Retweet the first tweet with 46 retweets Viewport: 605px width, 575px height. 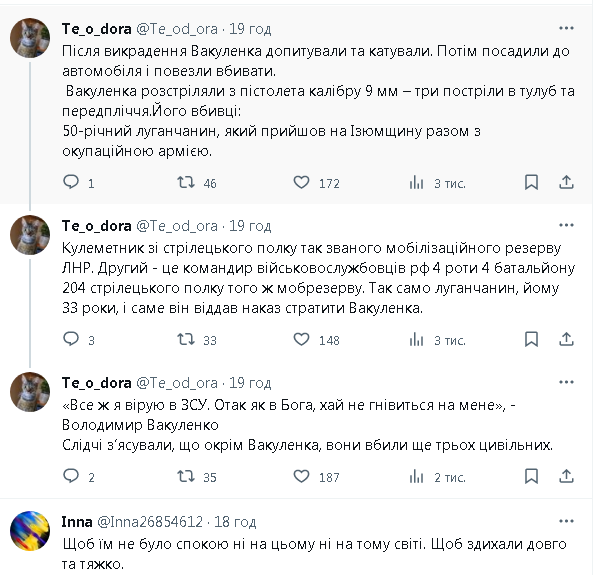(186, 183)
